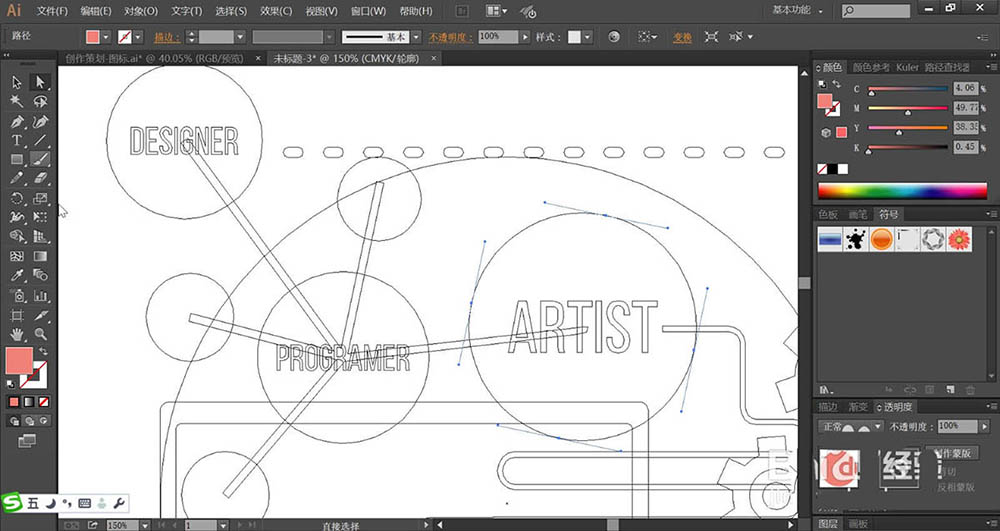This screenshot has height=531, width=1000.
Task: Click the Recolor Artwork wheel button
Action: pos(614,37)
